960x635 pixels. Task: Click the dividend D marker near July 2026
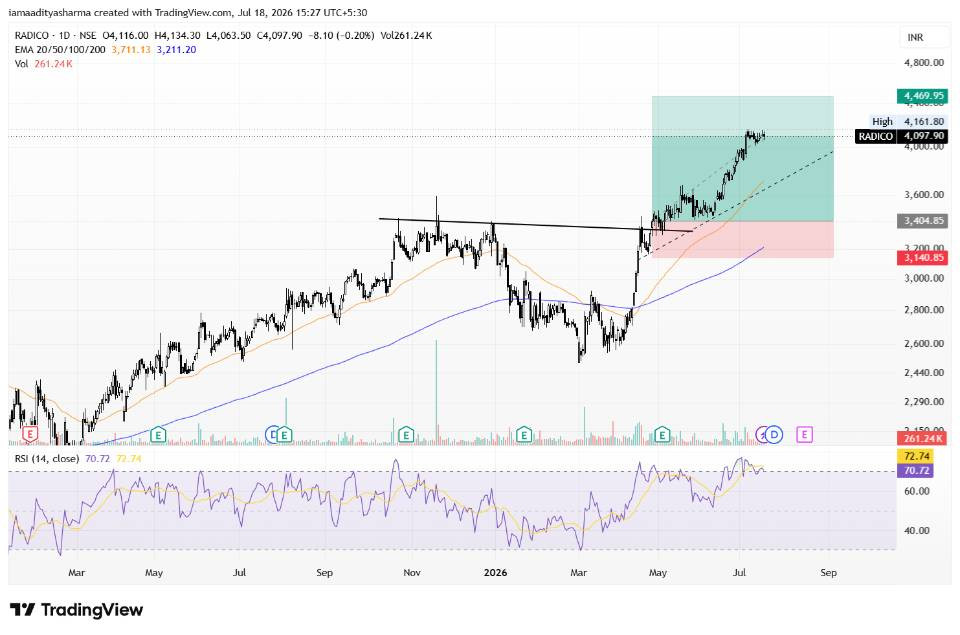point(774,435)
